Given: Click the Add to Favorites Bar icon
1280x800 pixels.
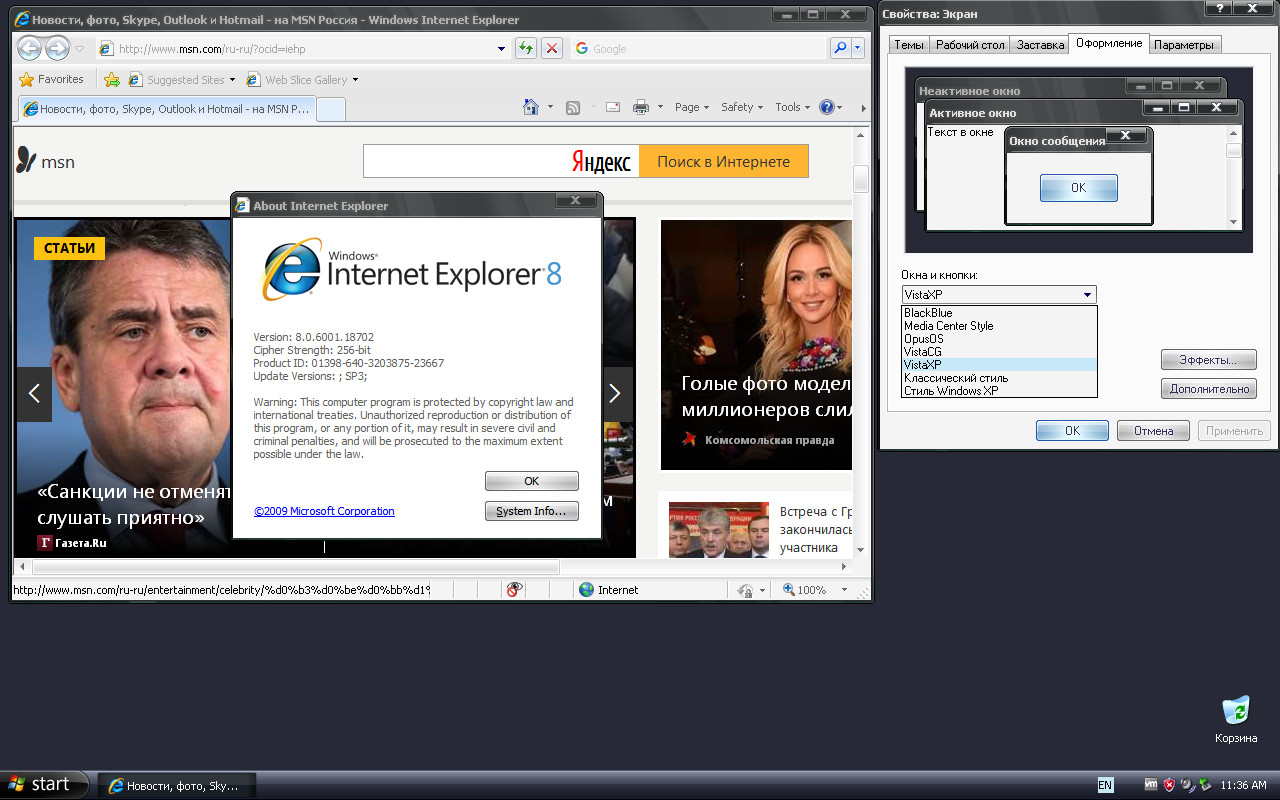Looking at the screenshot, I should (112, 80).
